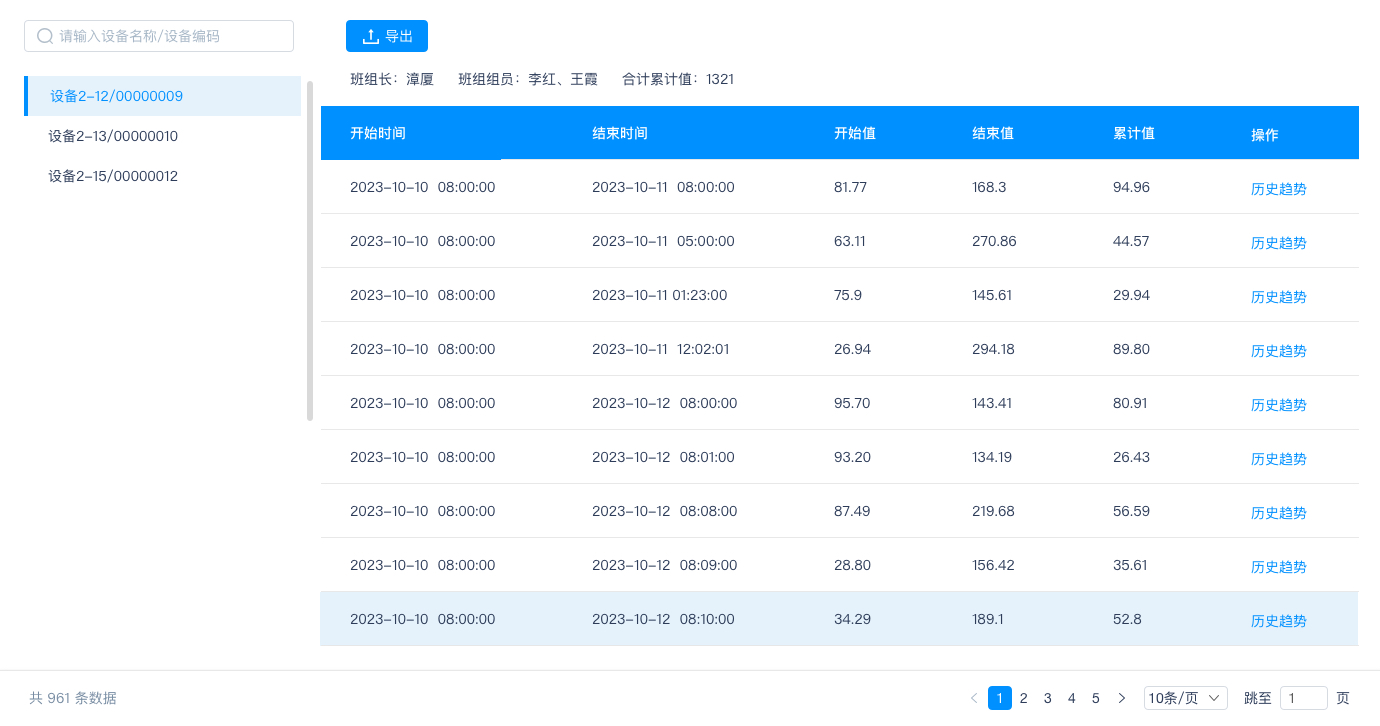Click the export upload icon on 导出 button
Screen dimensions: 1380x726
point(369,35)
